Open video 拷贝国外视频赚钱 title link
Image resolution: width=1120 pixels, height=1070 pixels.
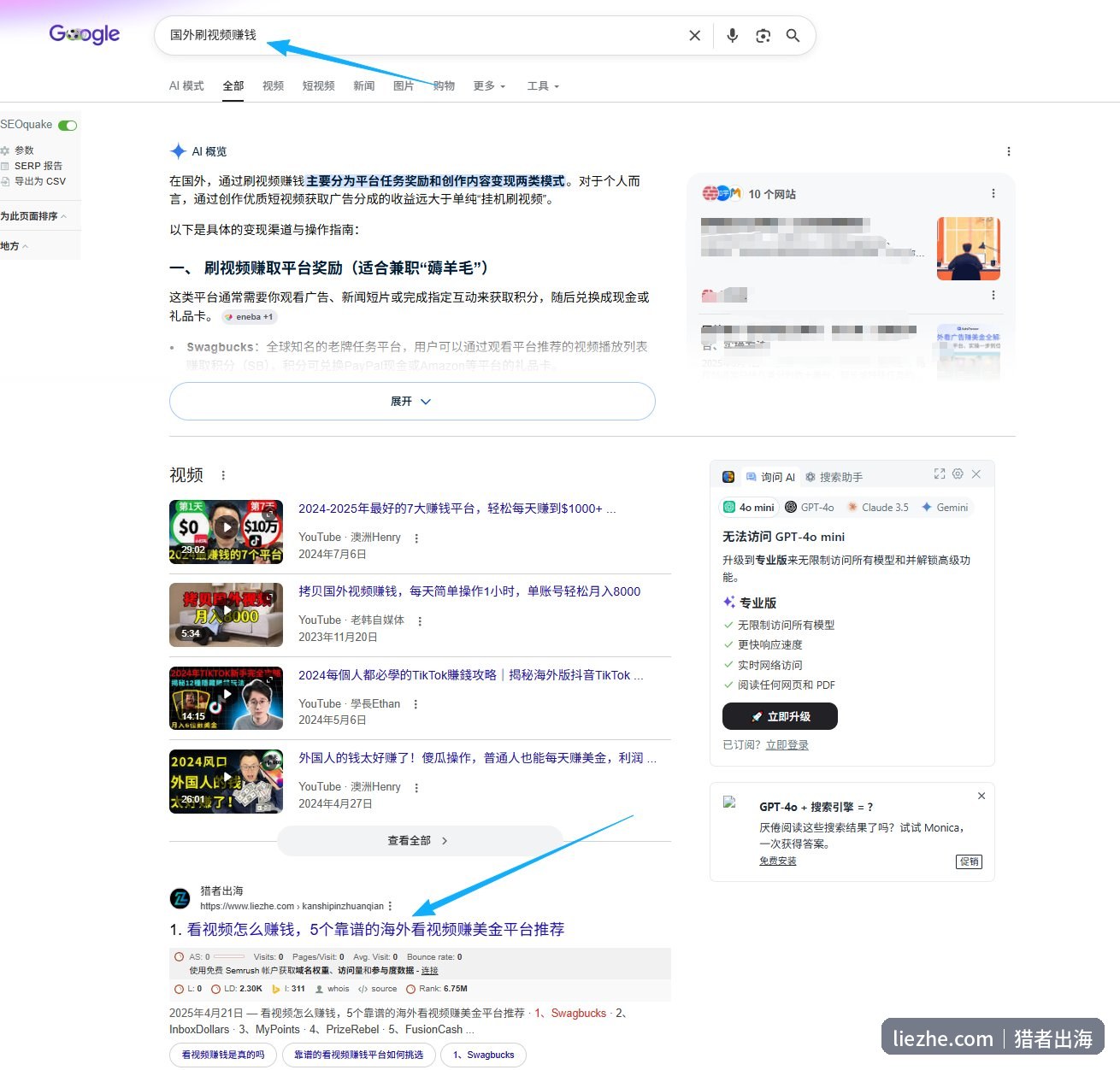[x=469, y=591]
